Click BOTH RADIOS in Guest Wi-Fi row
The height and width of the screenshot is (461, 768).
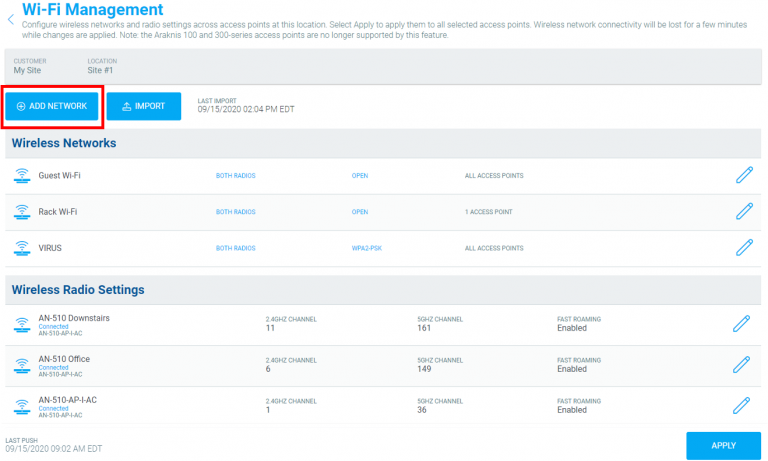click(236, 175)
